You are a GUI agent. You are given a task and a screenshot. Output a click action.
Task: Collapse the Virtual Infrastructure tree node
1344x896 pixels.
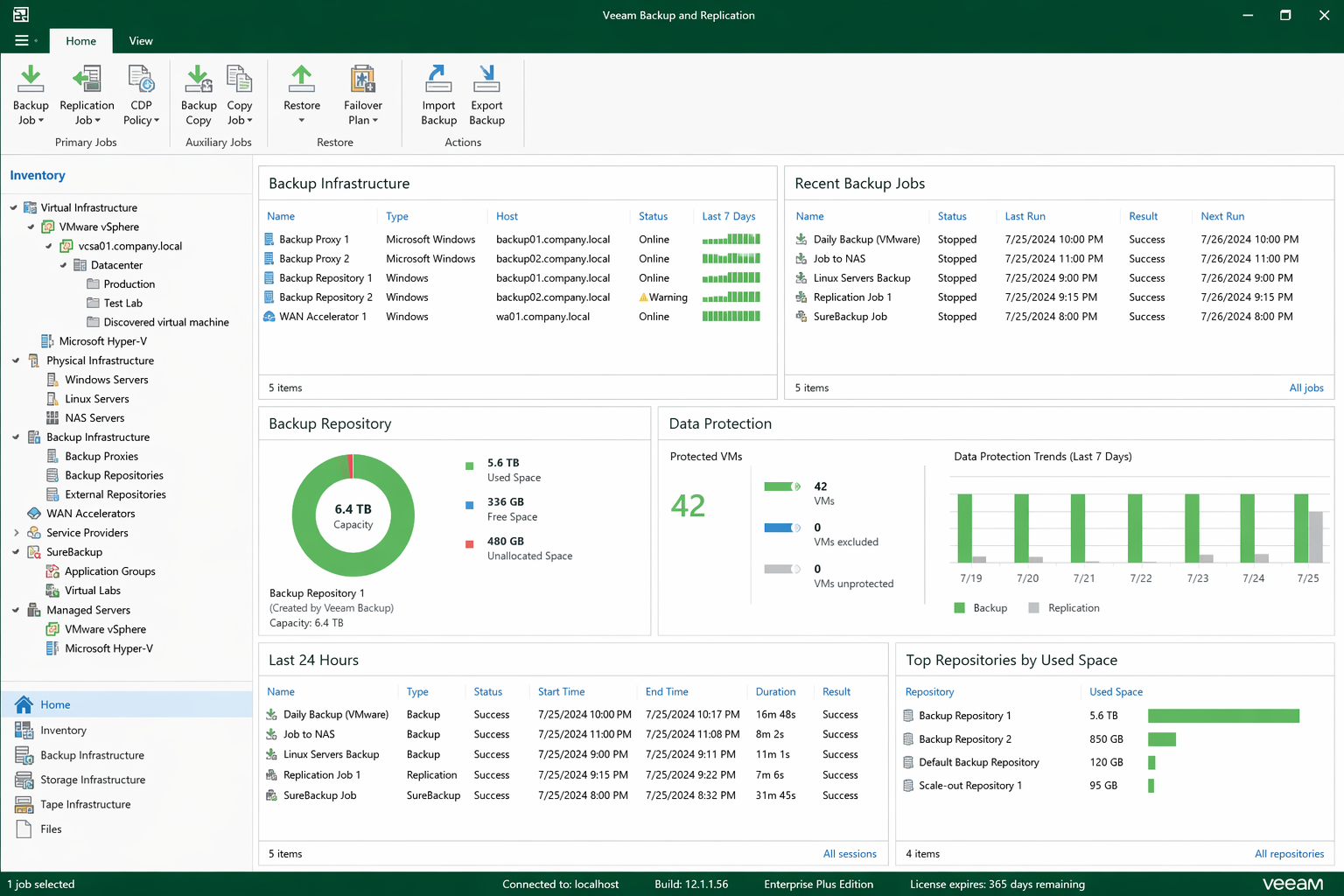(14, 208)
